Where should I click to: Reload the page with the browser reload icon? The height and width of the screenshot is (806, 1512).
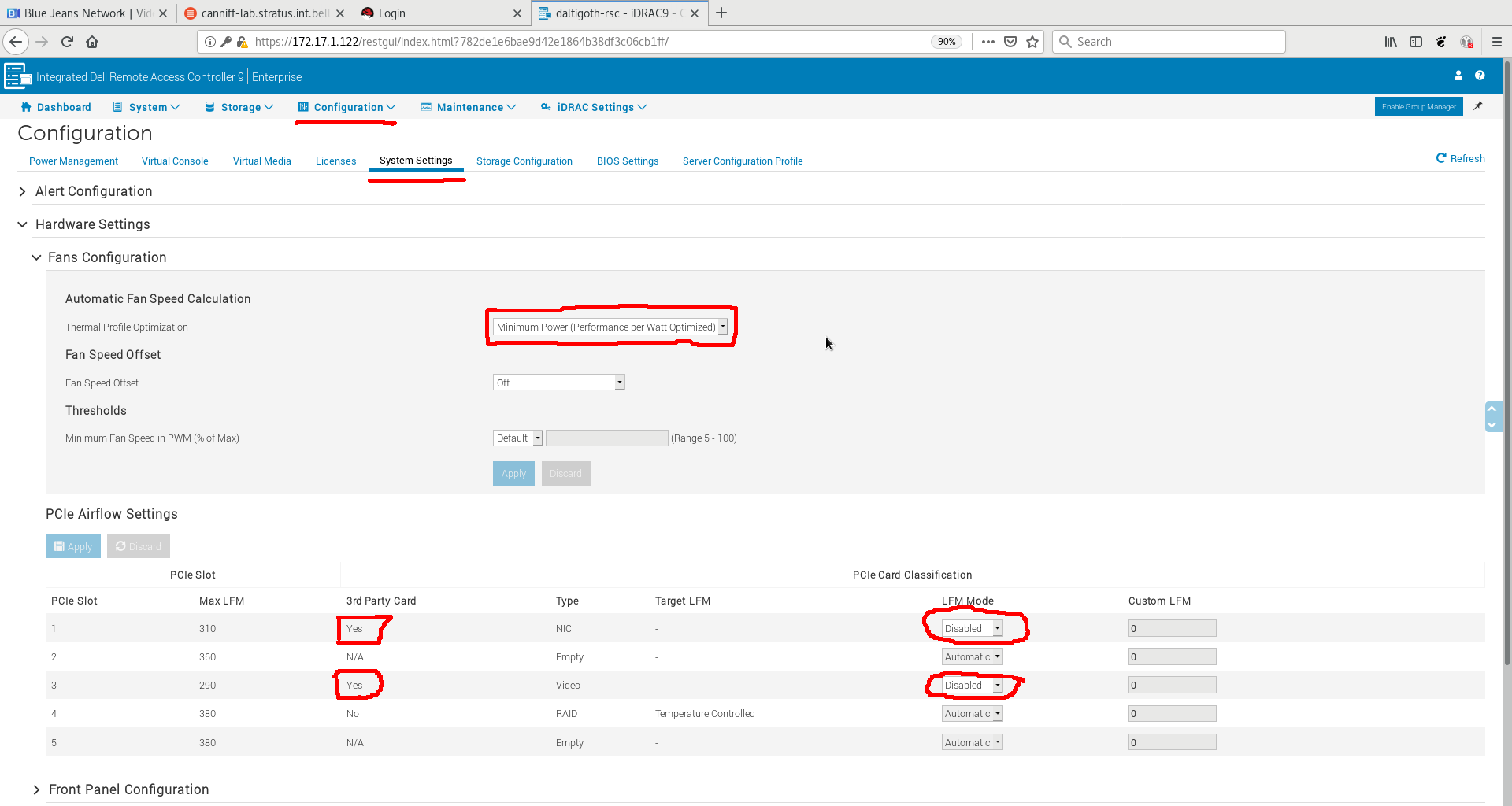[67, 42]
